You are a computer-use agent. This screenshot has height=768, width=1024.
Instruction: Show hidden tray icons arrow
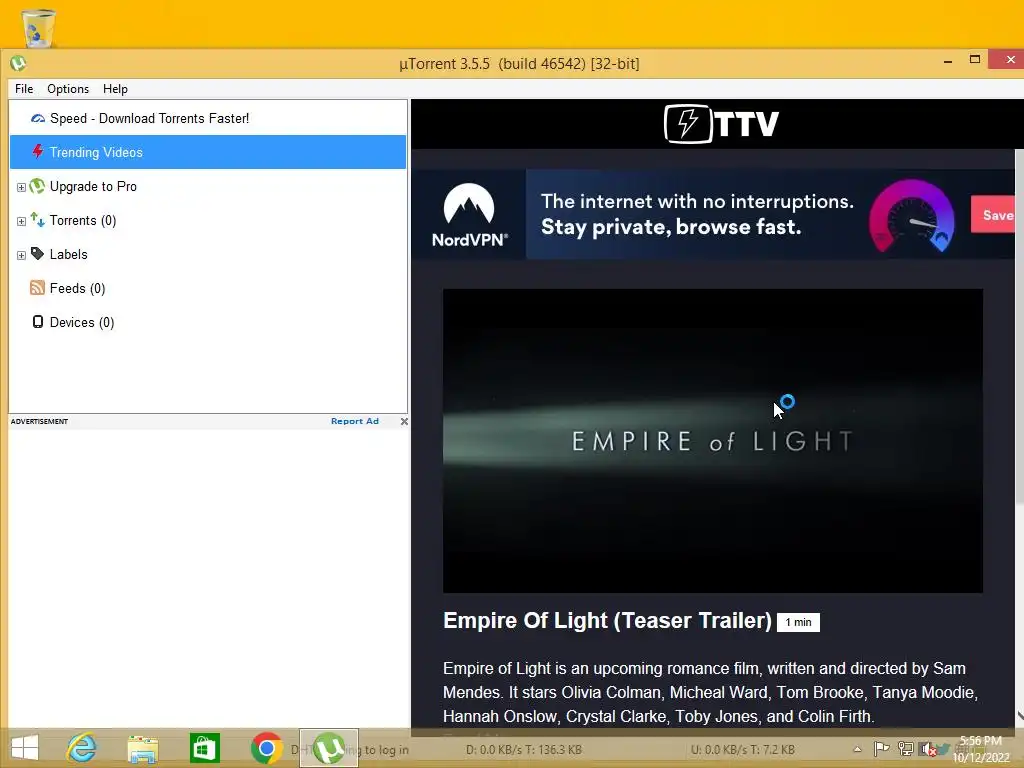click(857, 749)
